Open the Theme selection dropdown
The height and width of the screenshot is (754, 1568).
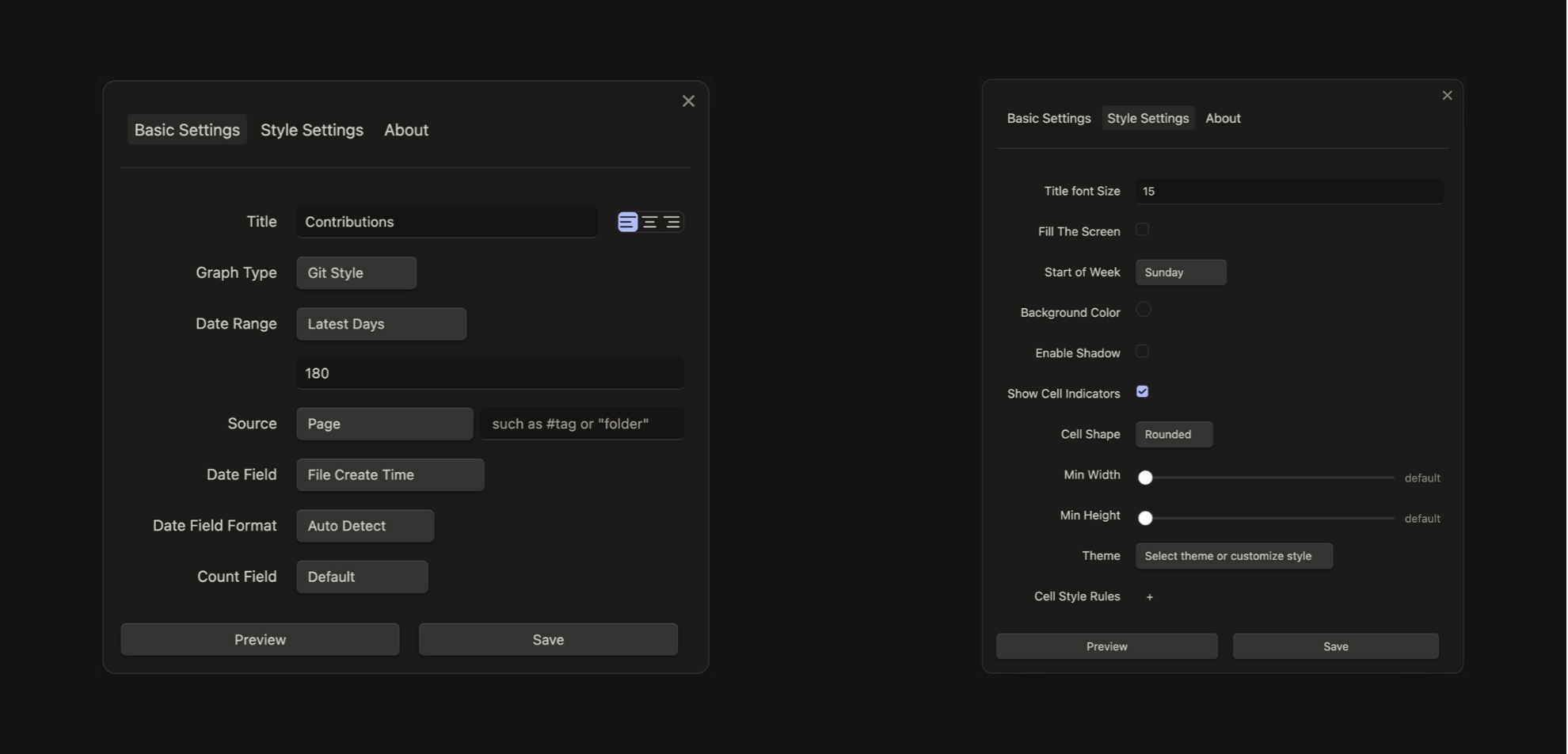1234,556
